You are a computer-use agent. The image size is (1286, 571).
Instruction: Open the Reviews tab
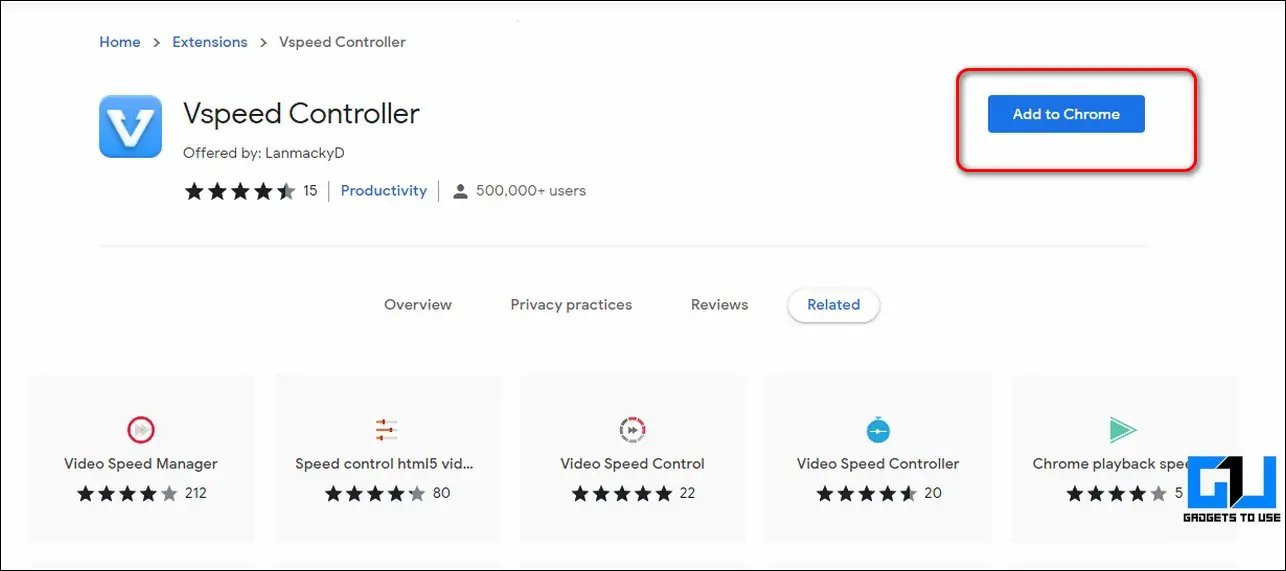point(719,305)
